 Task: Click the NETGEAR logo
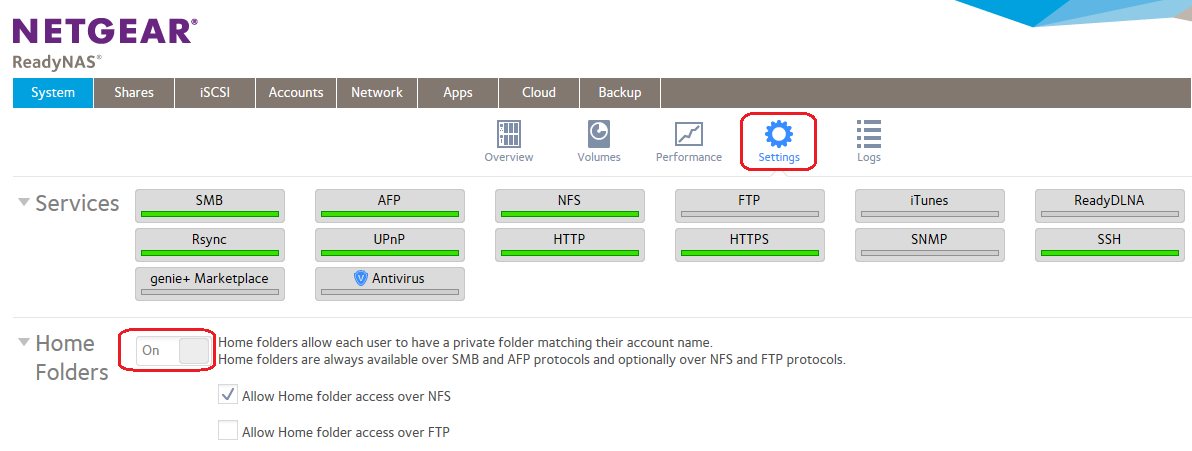point(105,31)
